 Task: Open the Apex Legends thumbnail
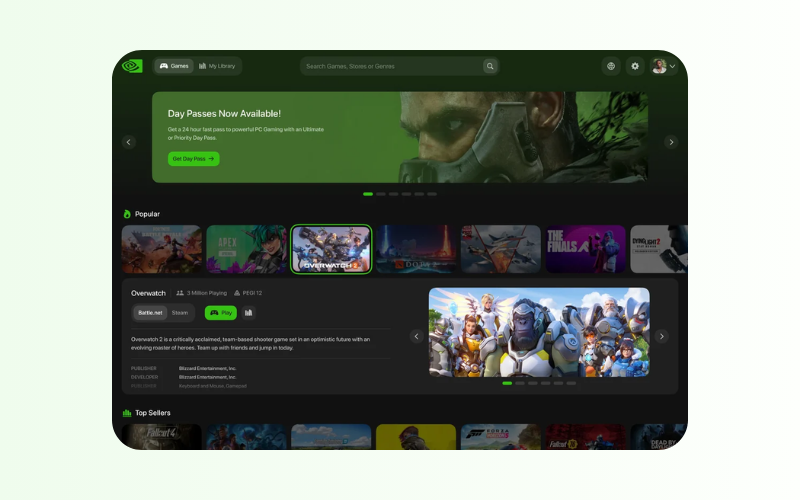tap(246, 249)
